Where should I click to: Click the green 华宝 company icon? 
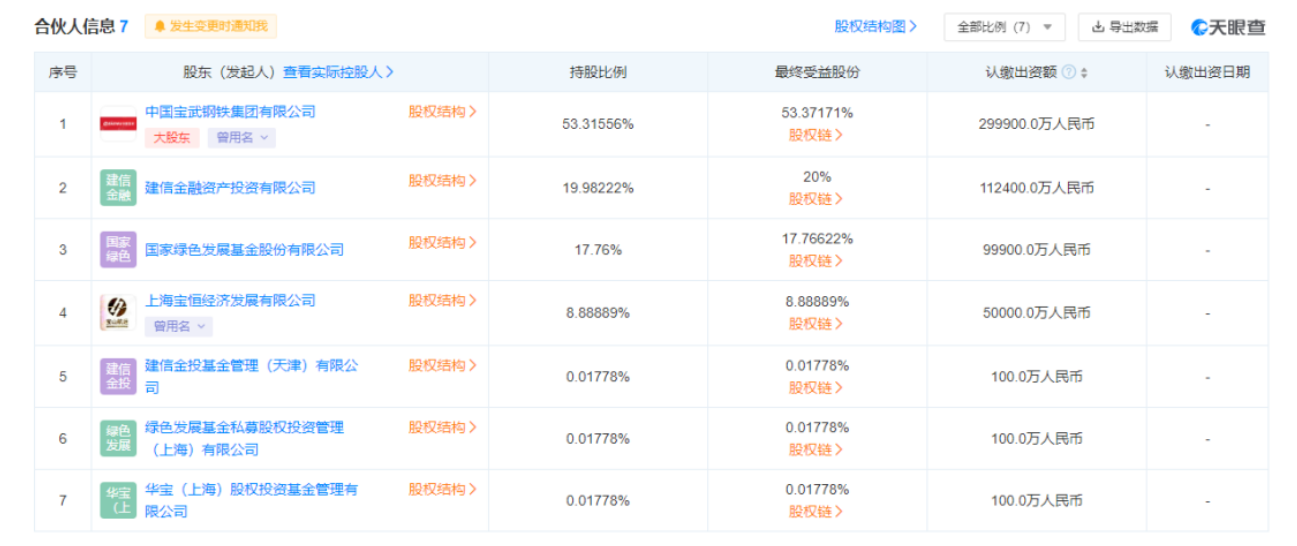pos(118,500)
